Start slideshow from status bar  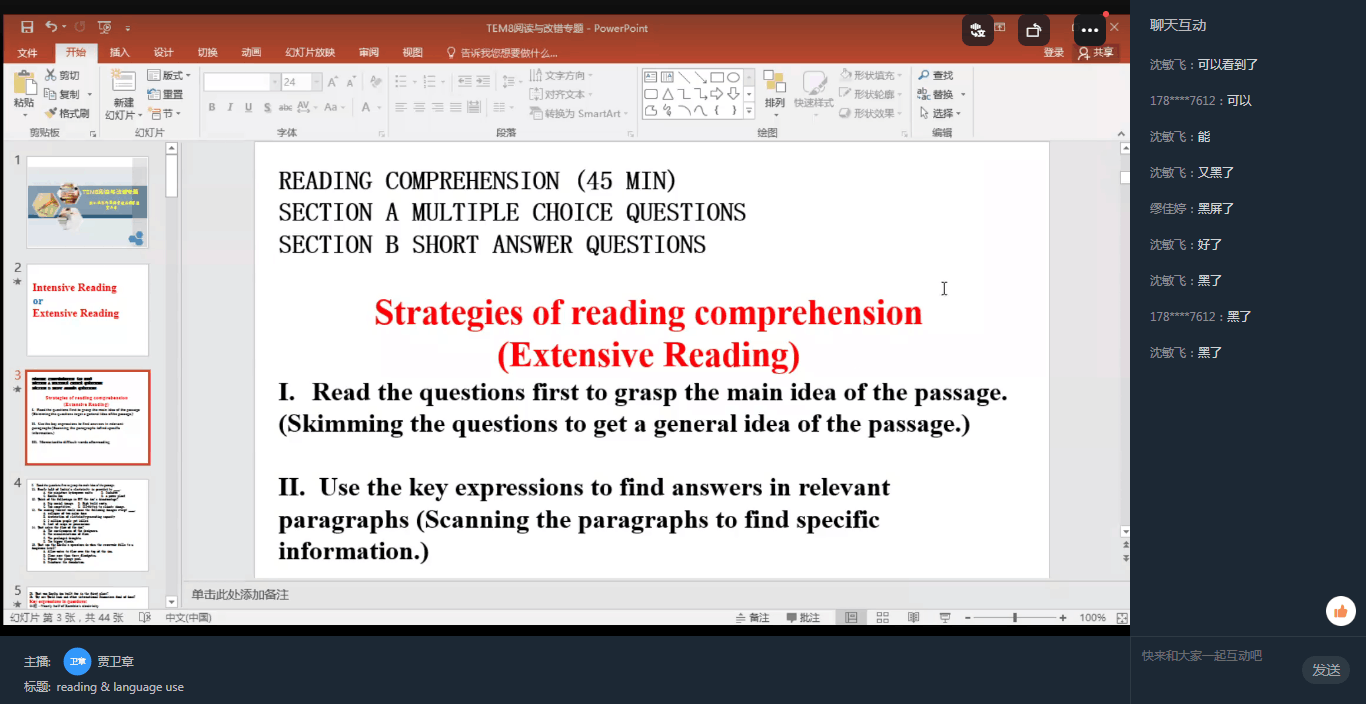(x=945, y=618)
